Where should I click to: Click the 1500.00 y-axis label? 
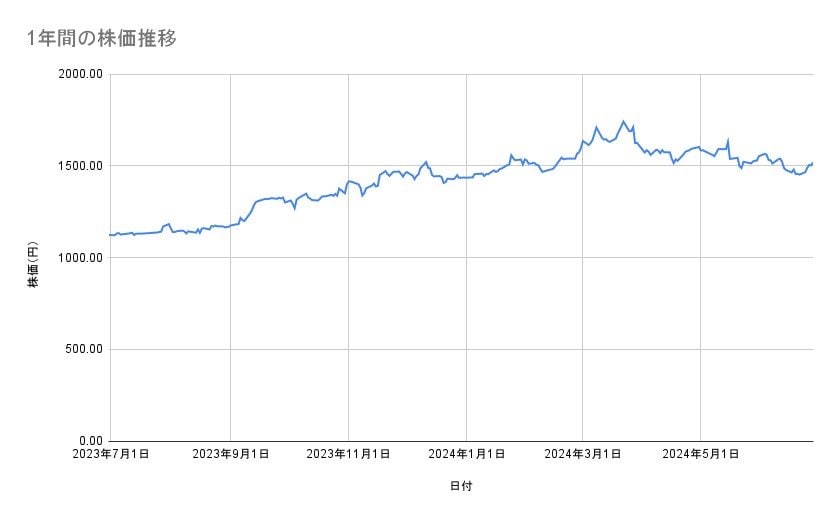(80, 166)
